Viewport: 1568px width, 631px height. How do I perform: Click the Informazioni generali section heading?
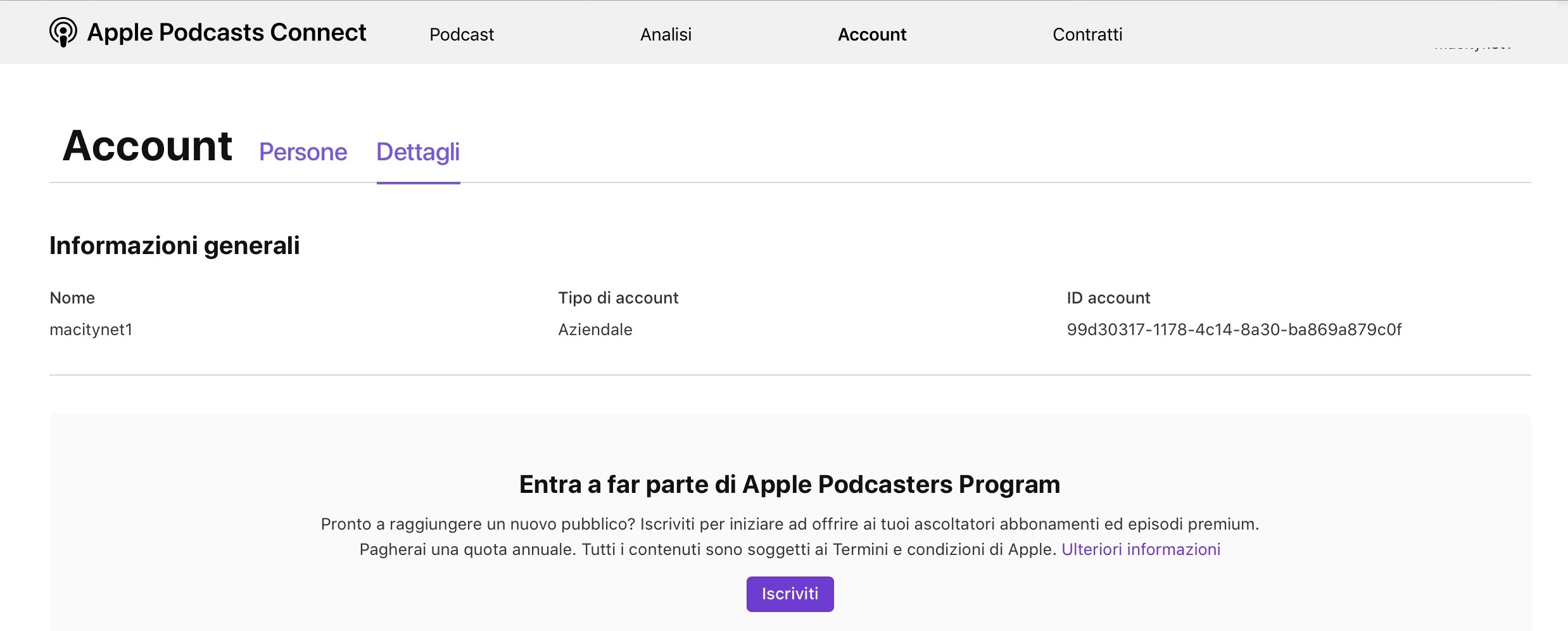[x=174, y=246]
